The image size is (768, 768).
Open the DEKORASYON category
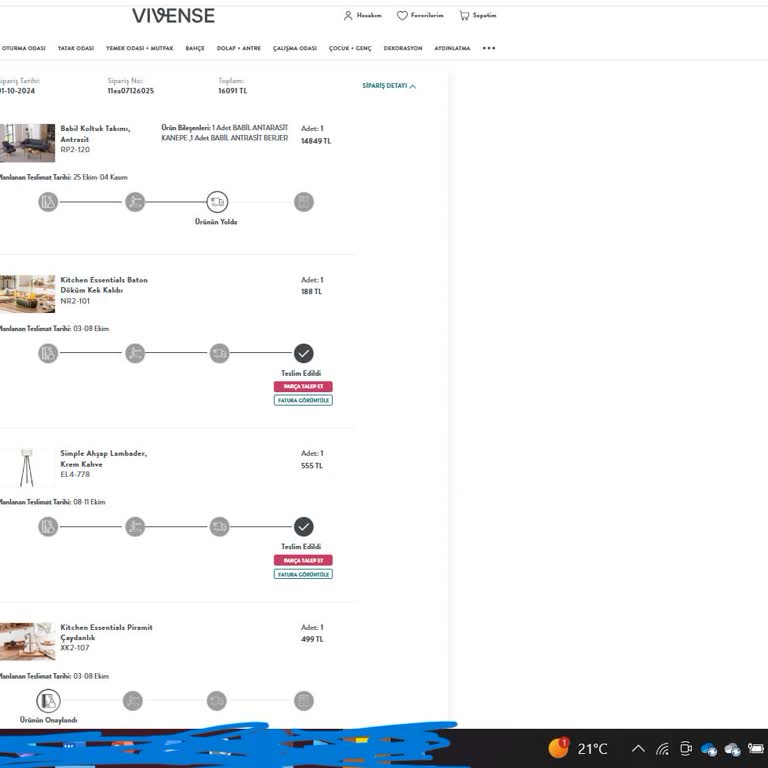click(x=403, y=48)
